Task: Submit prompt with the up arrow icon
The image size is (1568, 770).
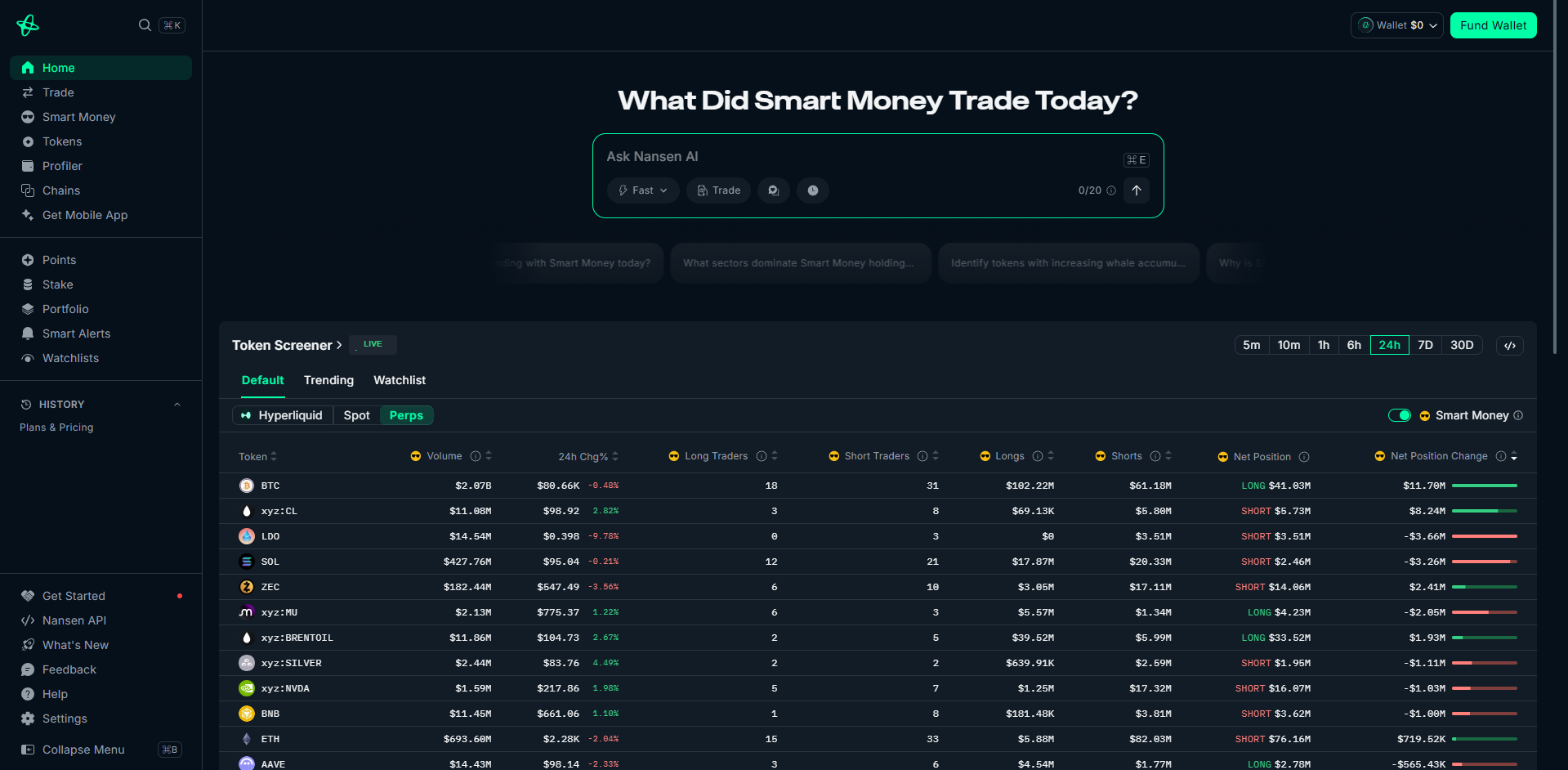Action: coord(1137,190)
